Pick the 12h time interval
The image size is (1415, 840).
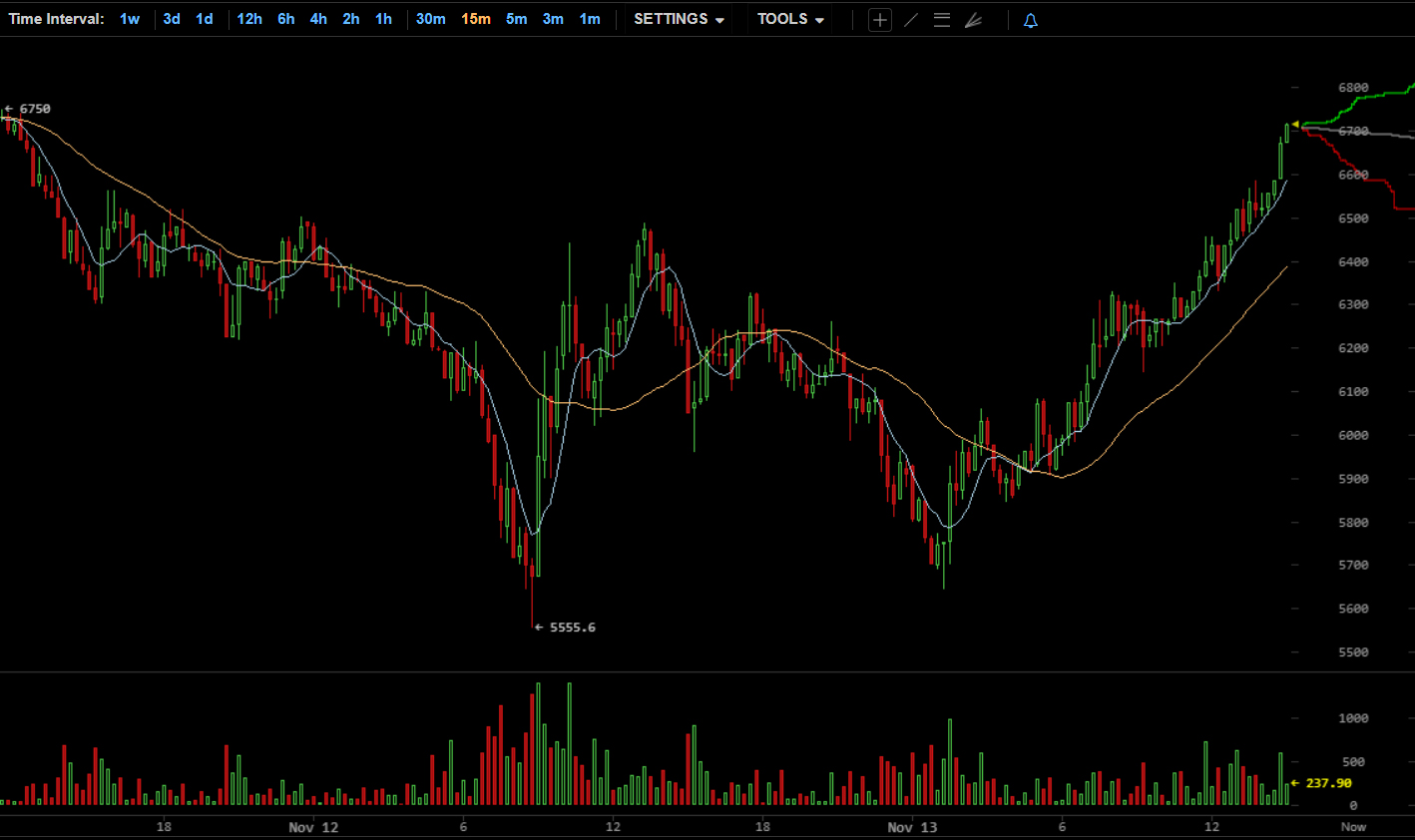point(249,19)
